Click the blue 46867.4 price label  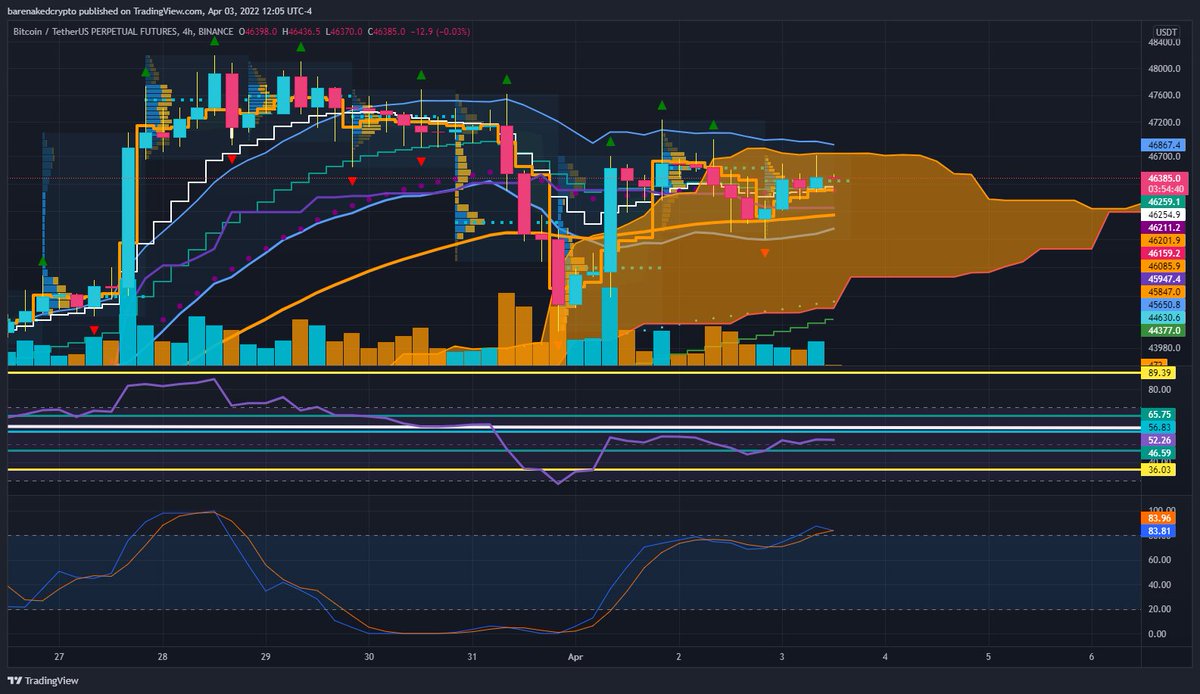point(1162,144)
